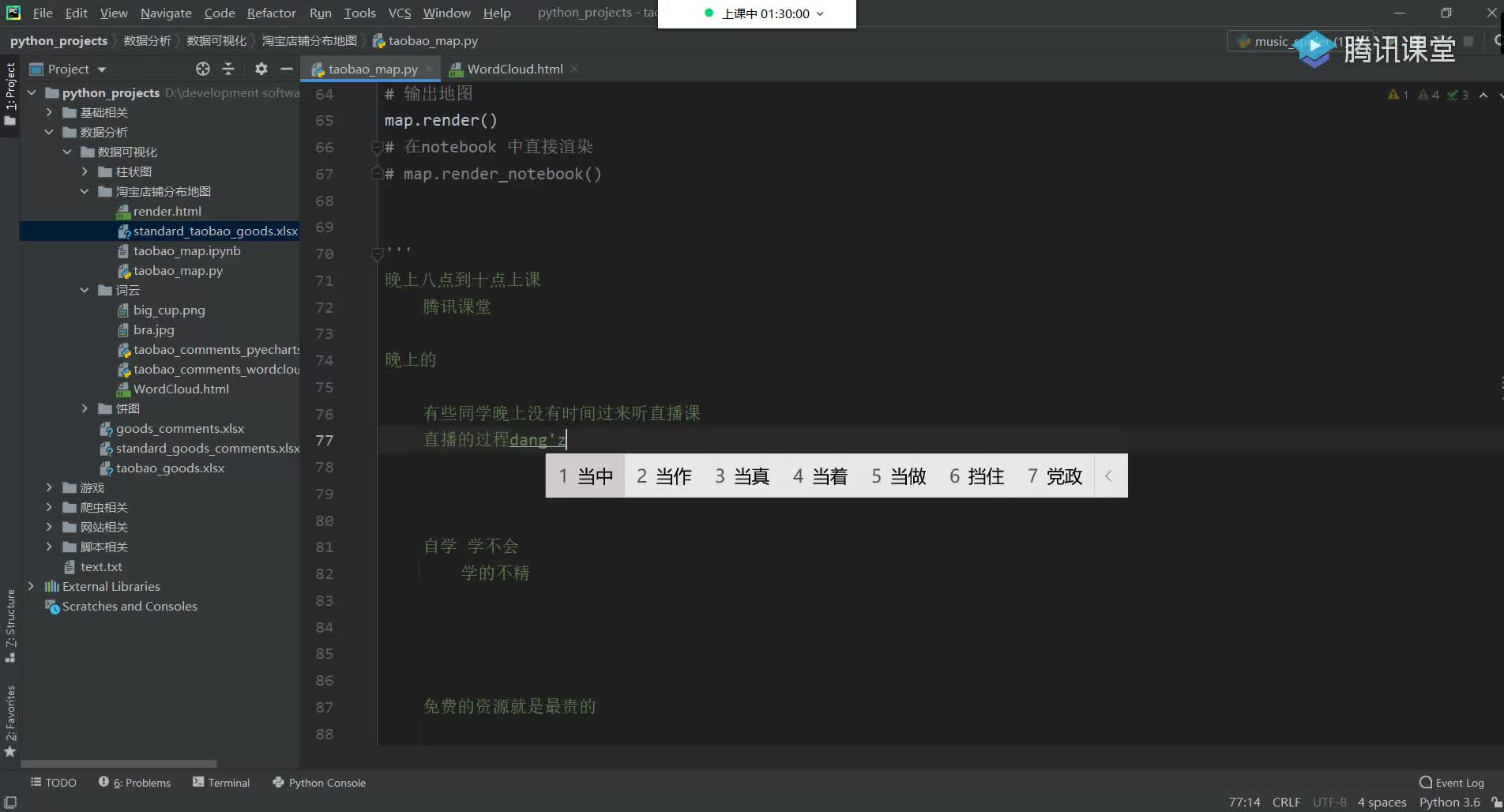Click the typo count checkmark indicator
The image size is (1504, 812).
coord(1457,95)
